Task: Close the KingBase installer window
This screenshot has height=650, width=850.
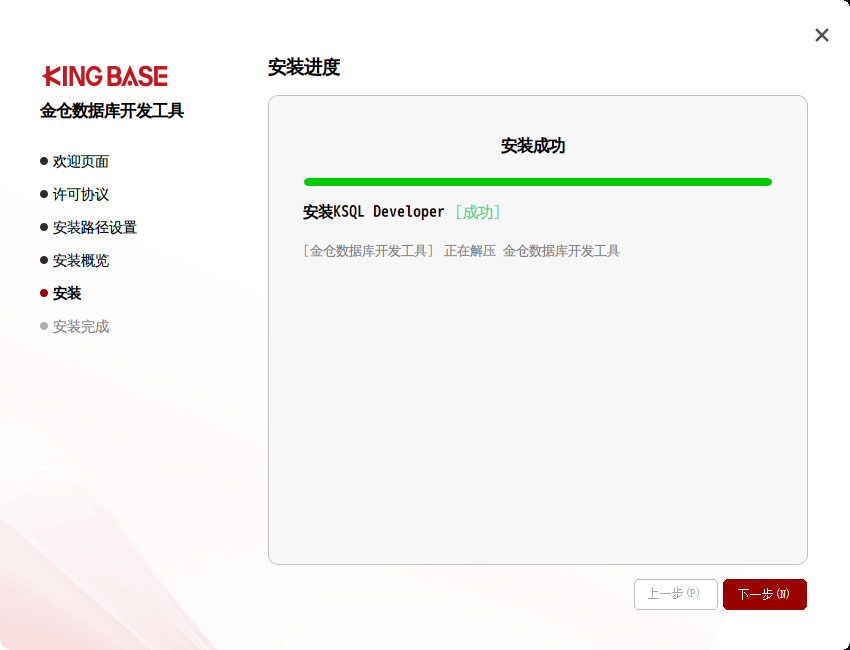Action: [x=822, y=35]
